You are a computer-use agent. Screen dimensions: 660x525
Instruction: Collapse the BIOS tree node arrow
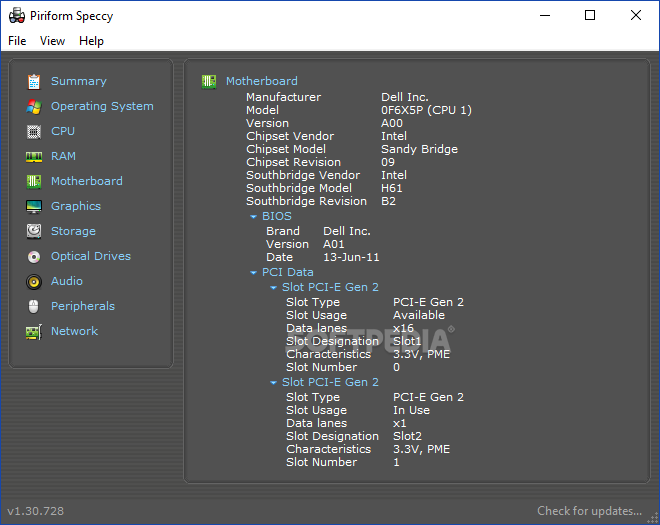tap(253, 217)
